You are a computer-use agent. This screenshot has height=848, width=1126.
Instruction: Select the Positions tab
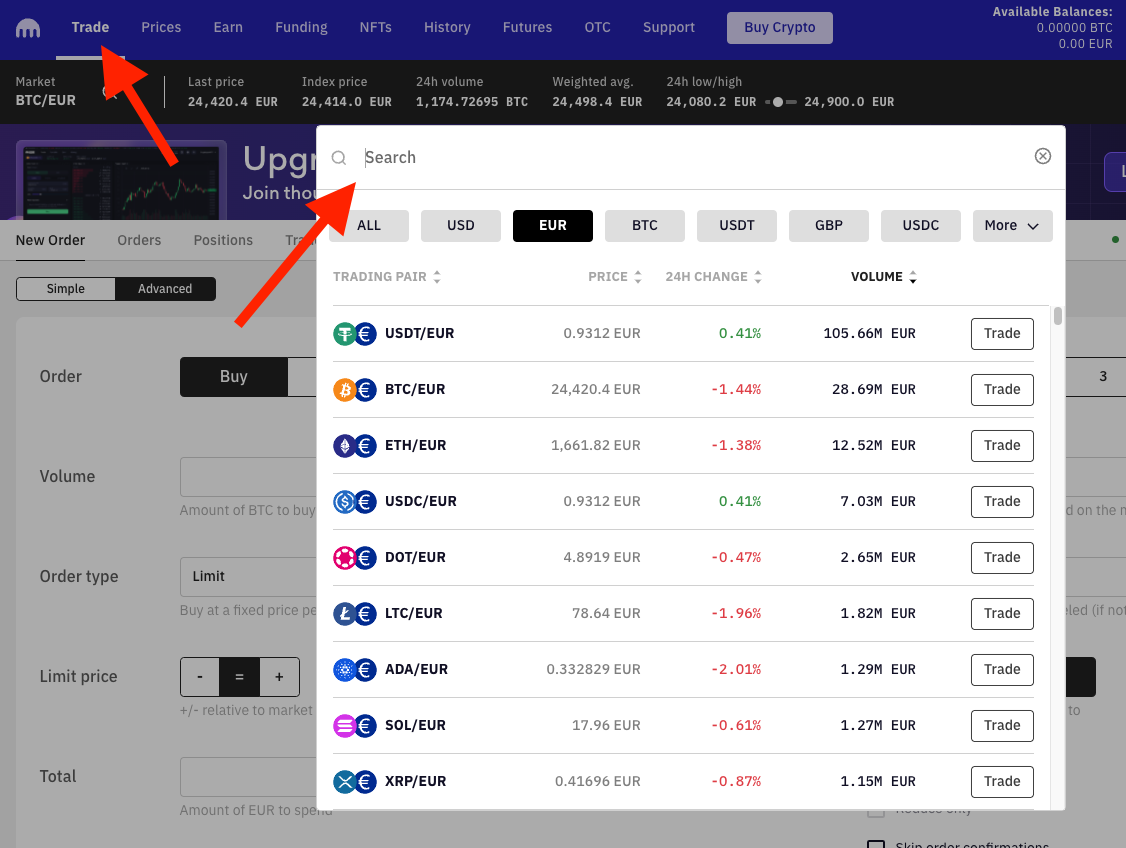tap(223, 241)
